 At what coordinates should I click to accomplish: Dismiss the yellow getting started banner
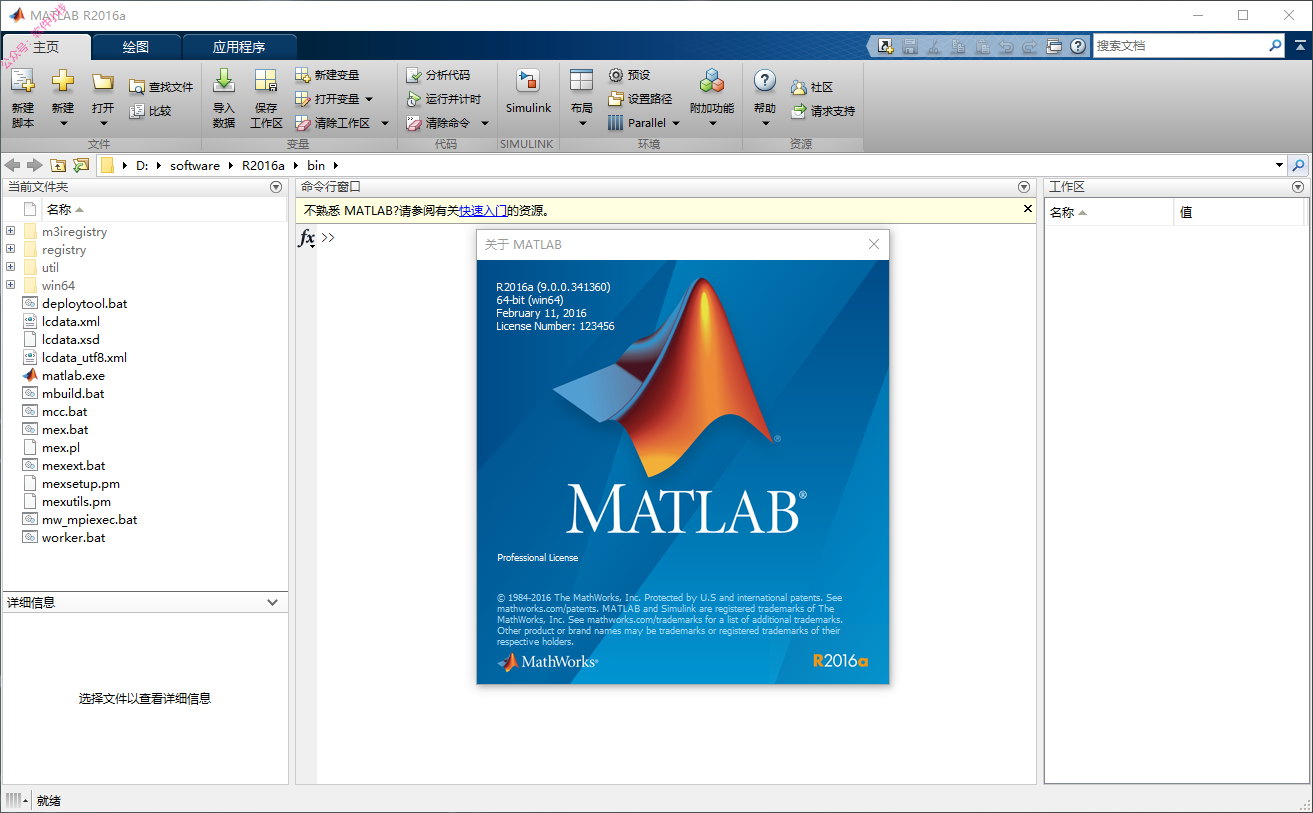click(x=1027, y=209)
